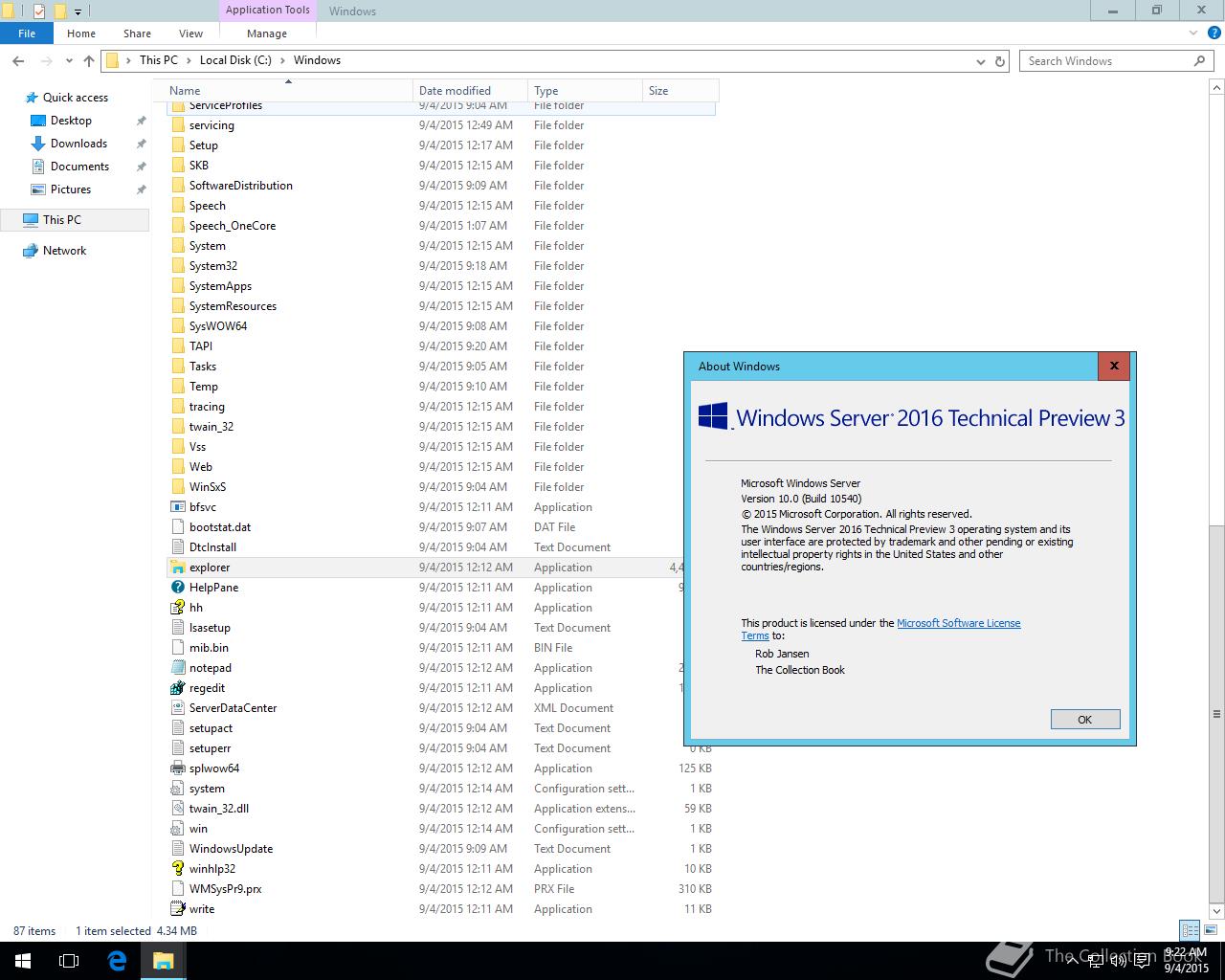The width and height of the screenshot is (1225, 980).
Task: Select the twain_32.dll file
Action: [441, 809]
